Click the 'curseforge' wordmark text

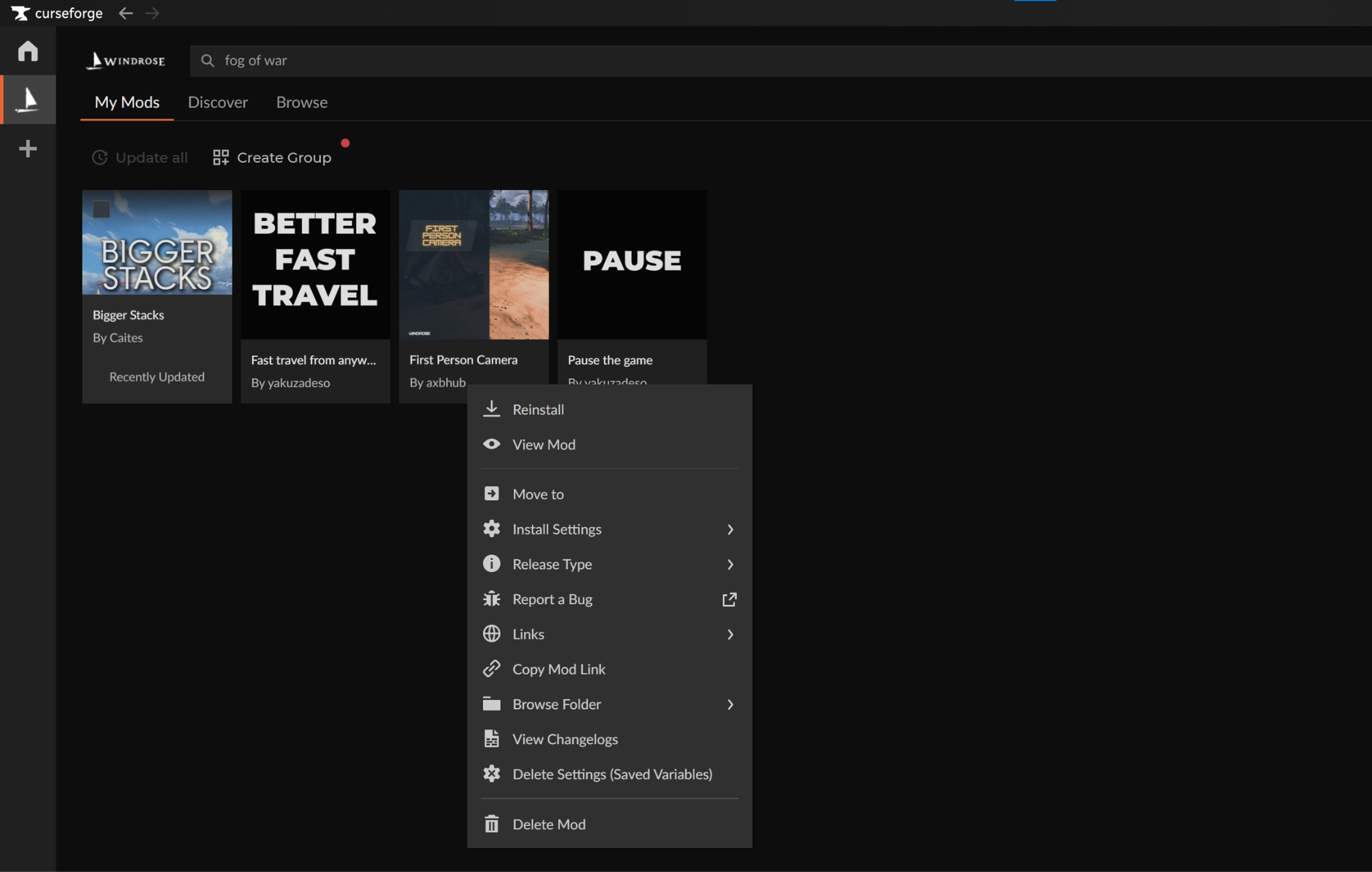point(69,13)
